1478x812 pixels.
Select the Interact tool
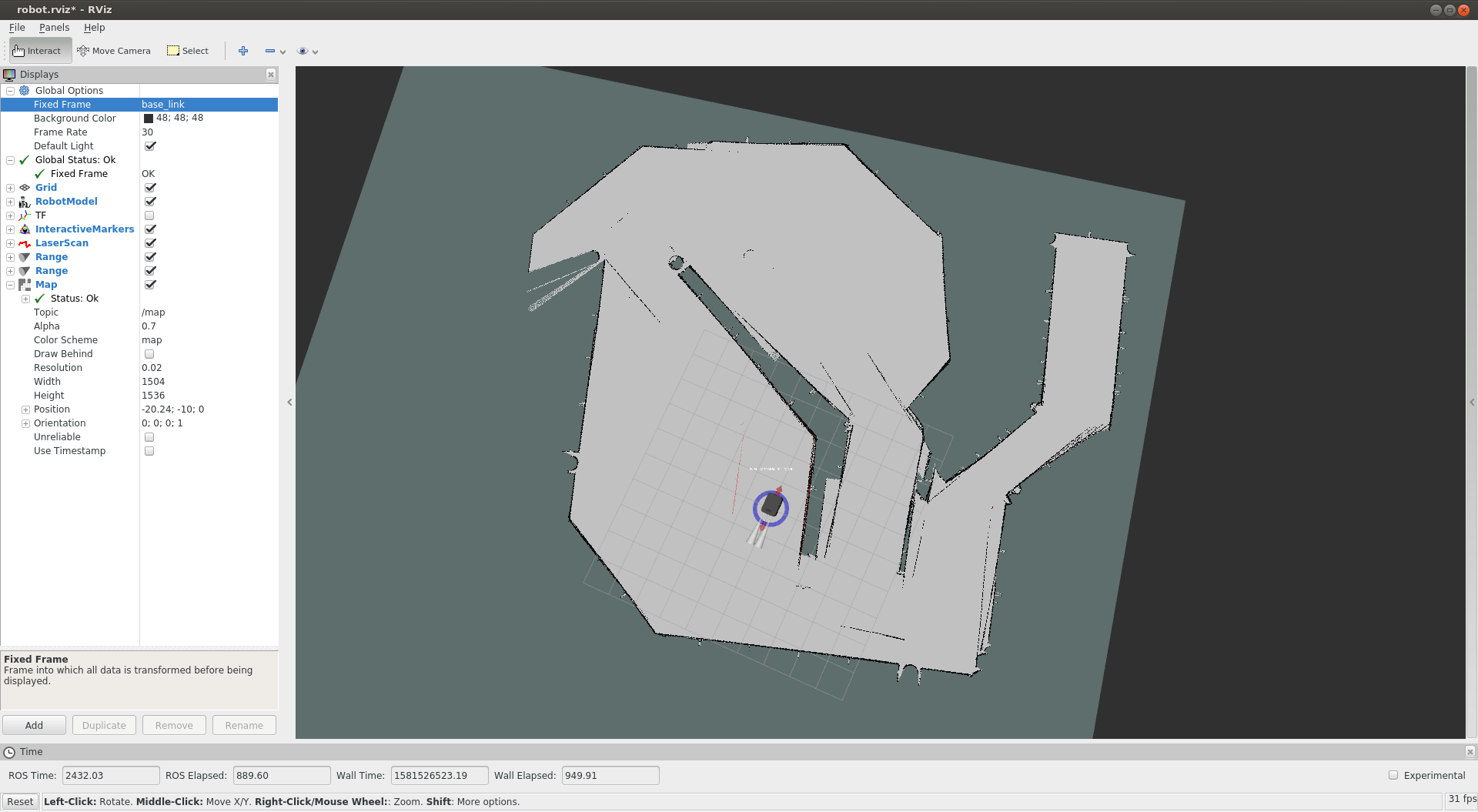pyautogui.click(x=37, y=51)
